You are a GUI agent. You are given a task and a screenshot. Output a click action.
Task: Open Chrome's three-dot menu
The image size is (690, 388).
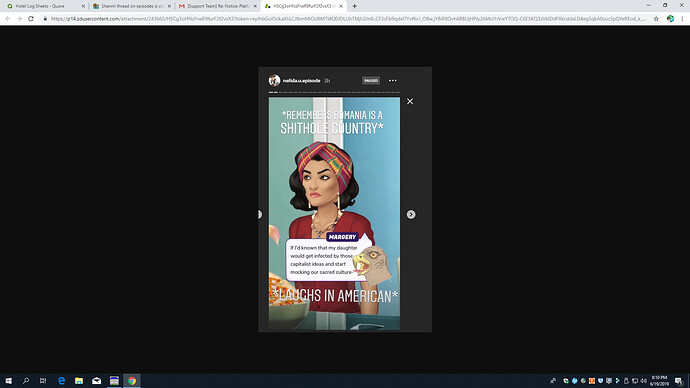[x=682, y=19]
